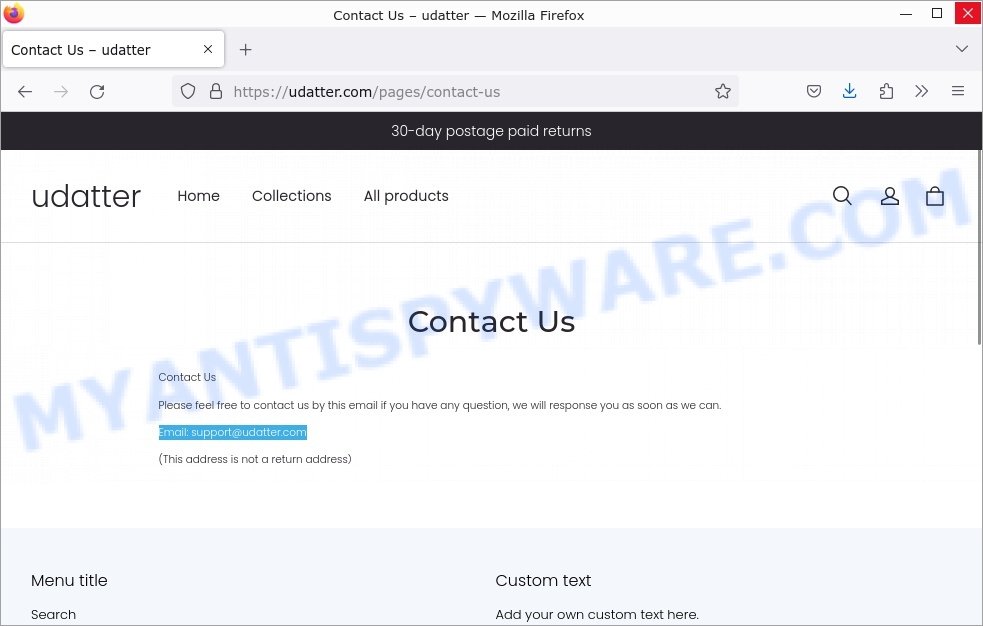The image size is (983, 626).
Task: View site security padlock details
Action: click(x=216, y=91)
